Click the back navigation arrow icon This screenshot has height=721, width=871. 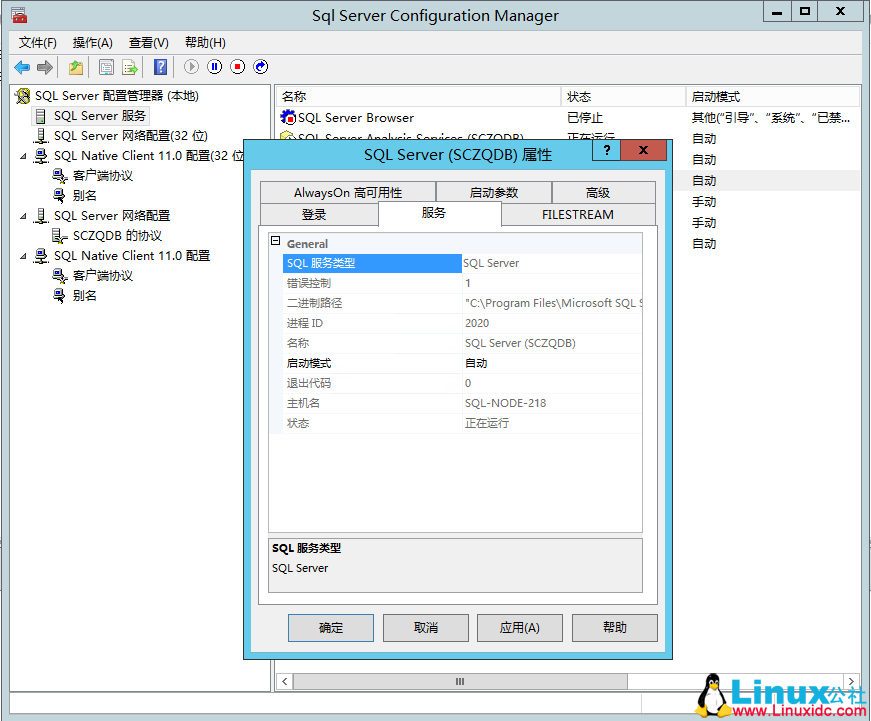(22, 67)
